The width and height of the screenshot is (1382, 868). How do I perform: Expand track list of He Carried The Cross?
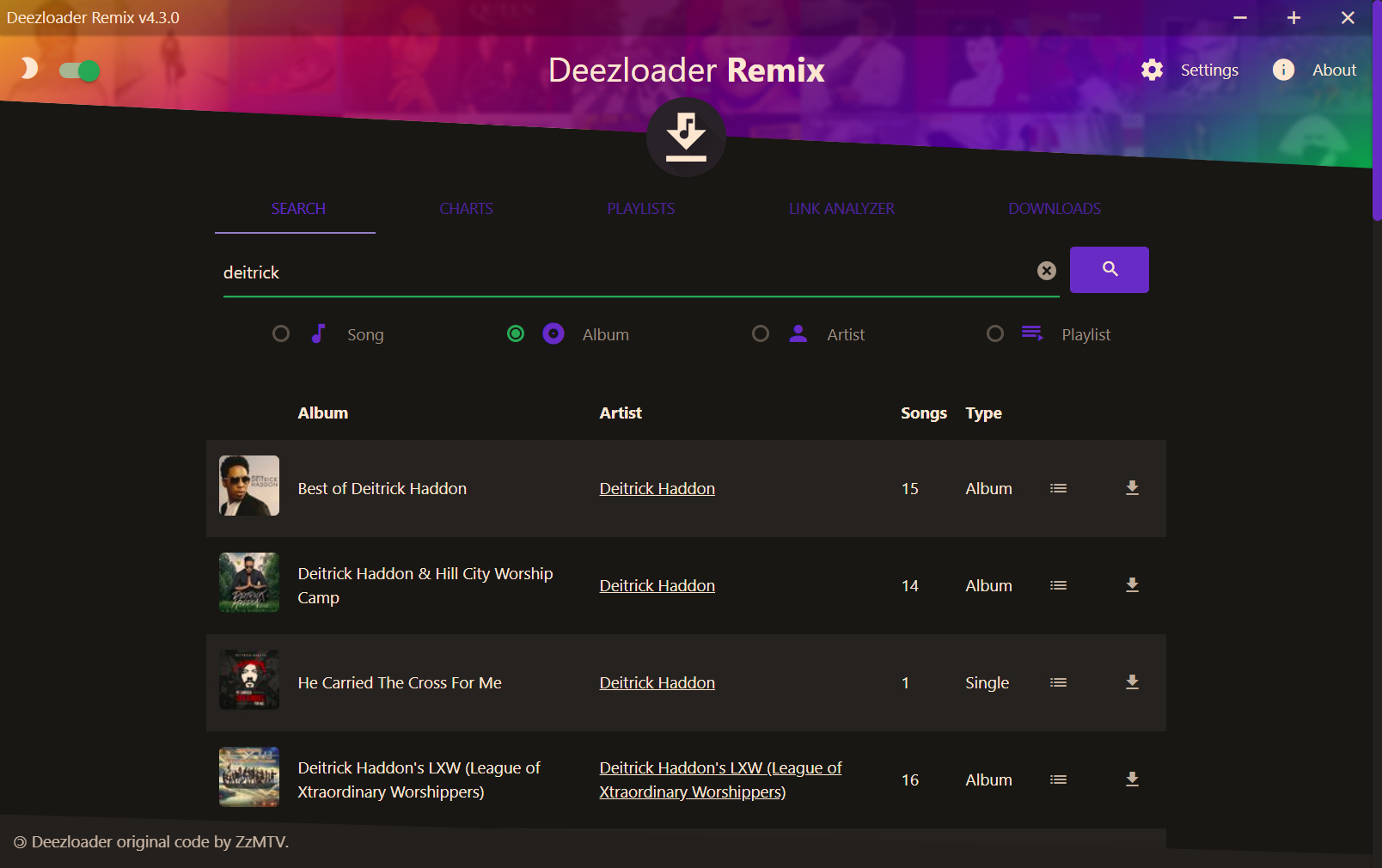click(1058, 682)
